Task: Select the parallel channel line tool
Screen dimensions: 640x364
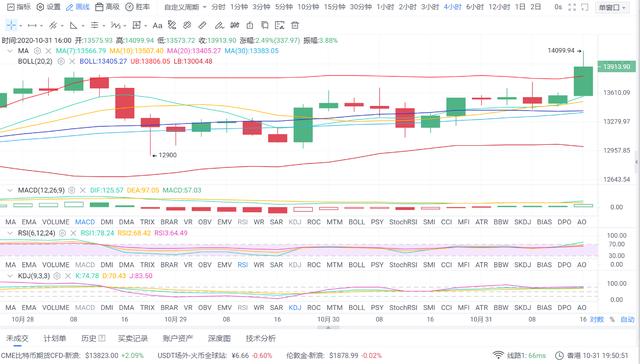Action: click(53, 25)
